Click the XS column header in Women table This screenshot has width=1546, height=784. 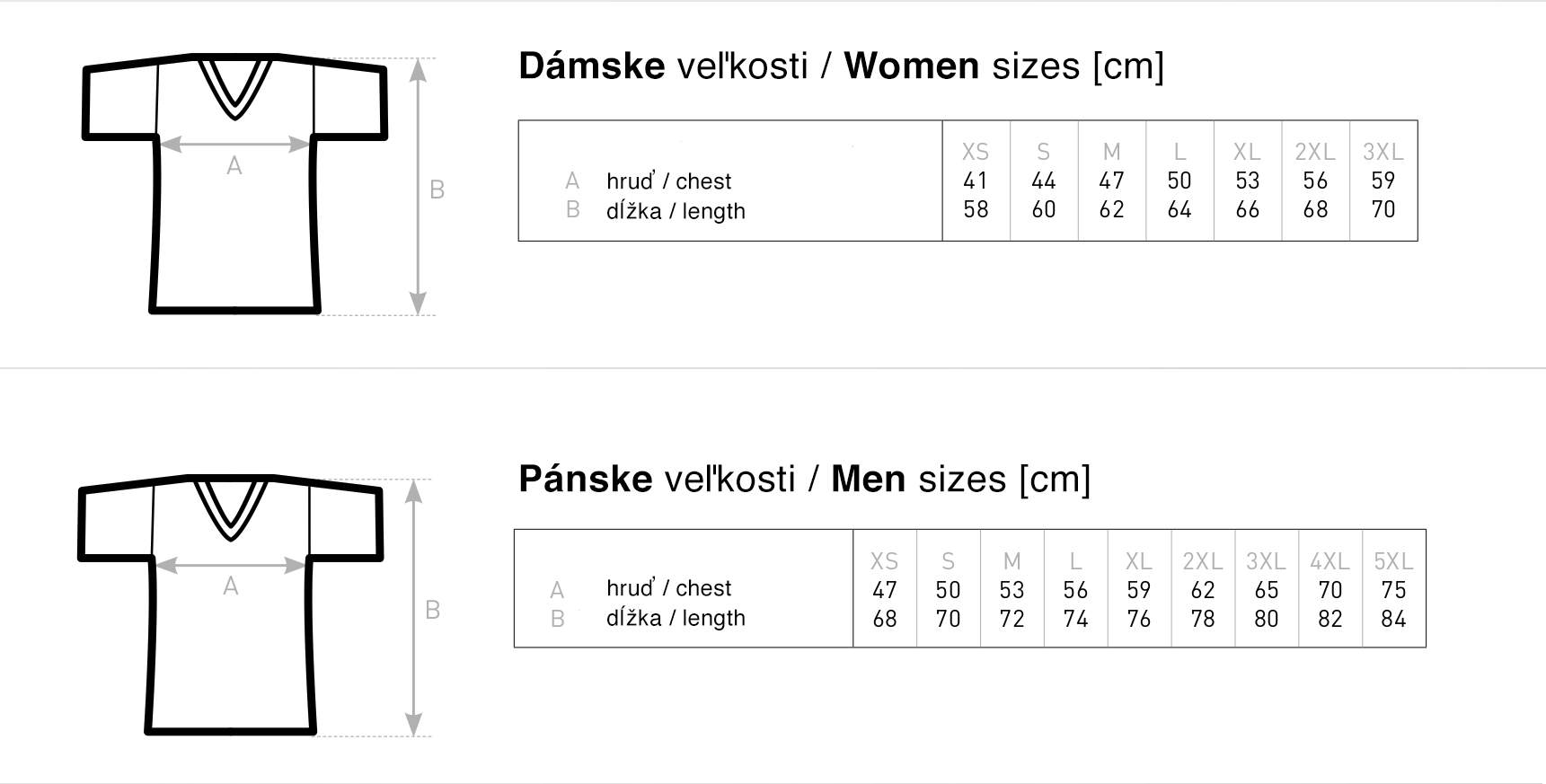tap(976, 152)
